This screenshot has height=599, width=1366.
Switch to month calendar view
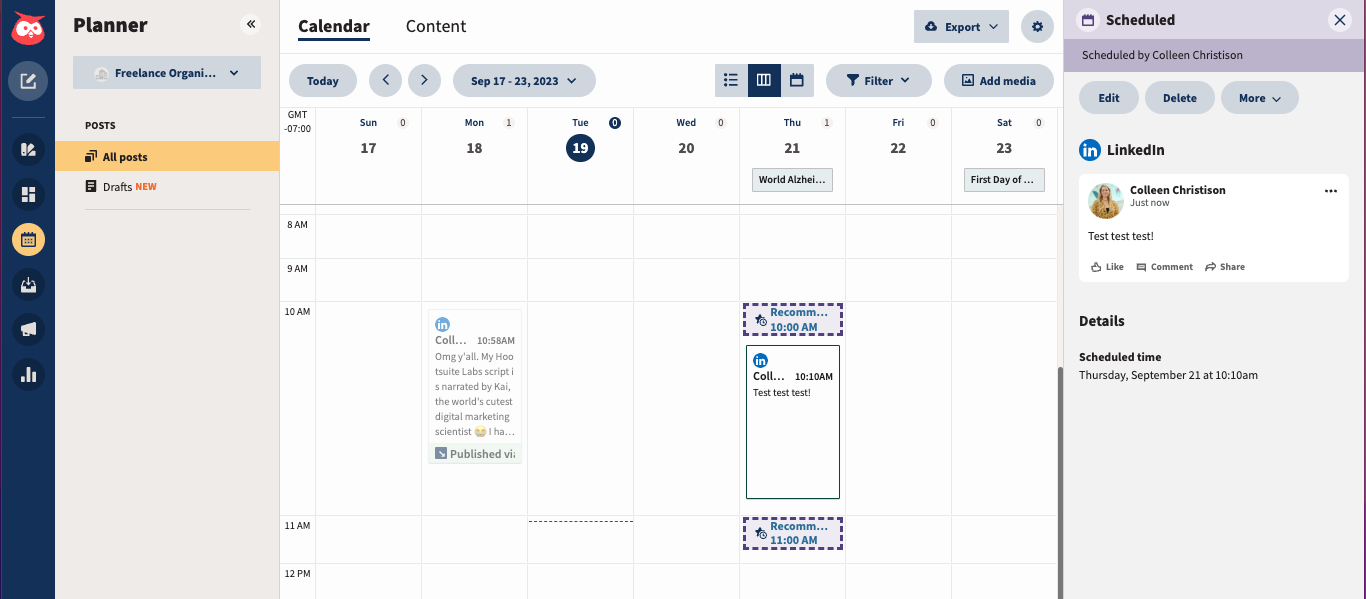pyautogui.click(x=797, y=80)
